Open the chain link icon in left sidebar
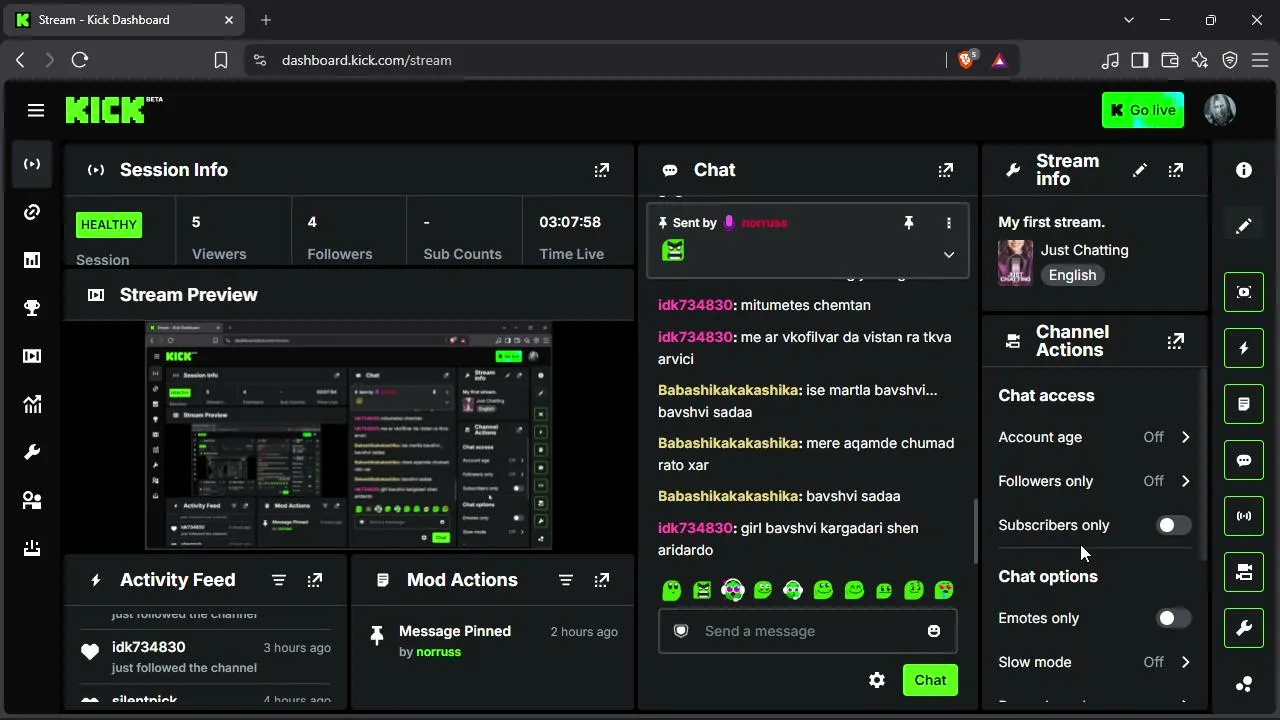The width and height of the screenshot is (1280, 720). [32, 212]
